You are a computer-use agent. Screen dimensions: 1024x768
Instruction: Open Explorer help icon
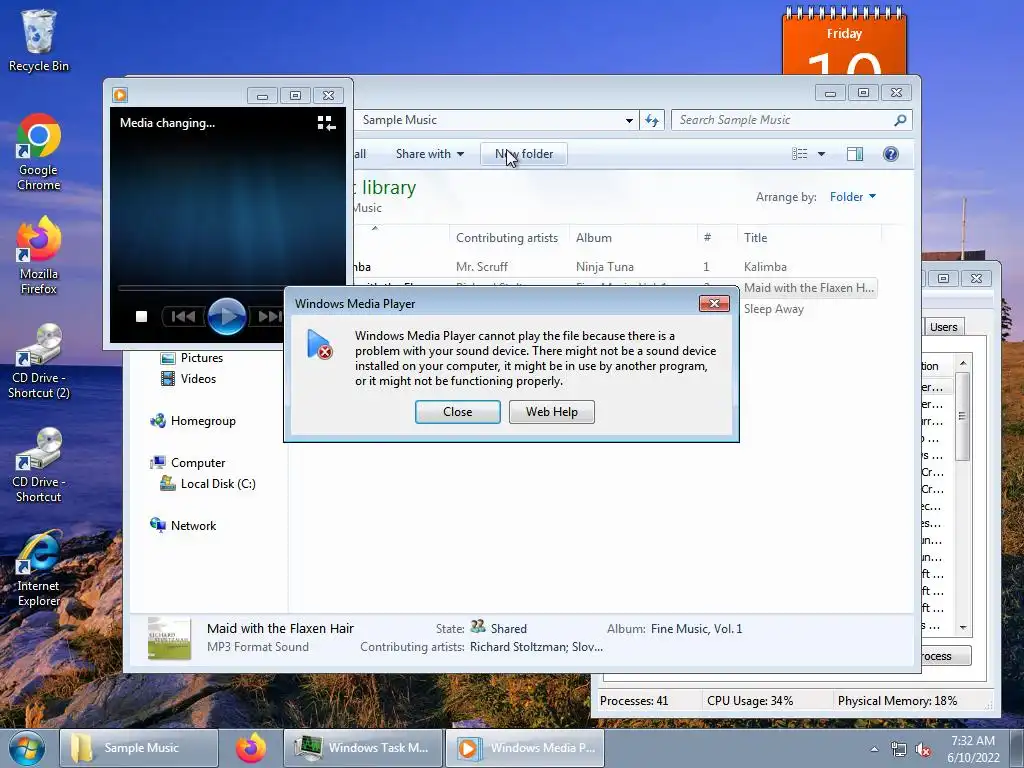[x=891, y=154]
